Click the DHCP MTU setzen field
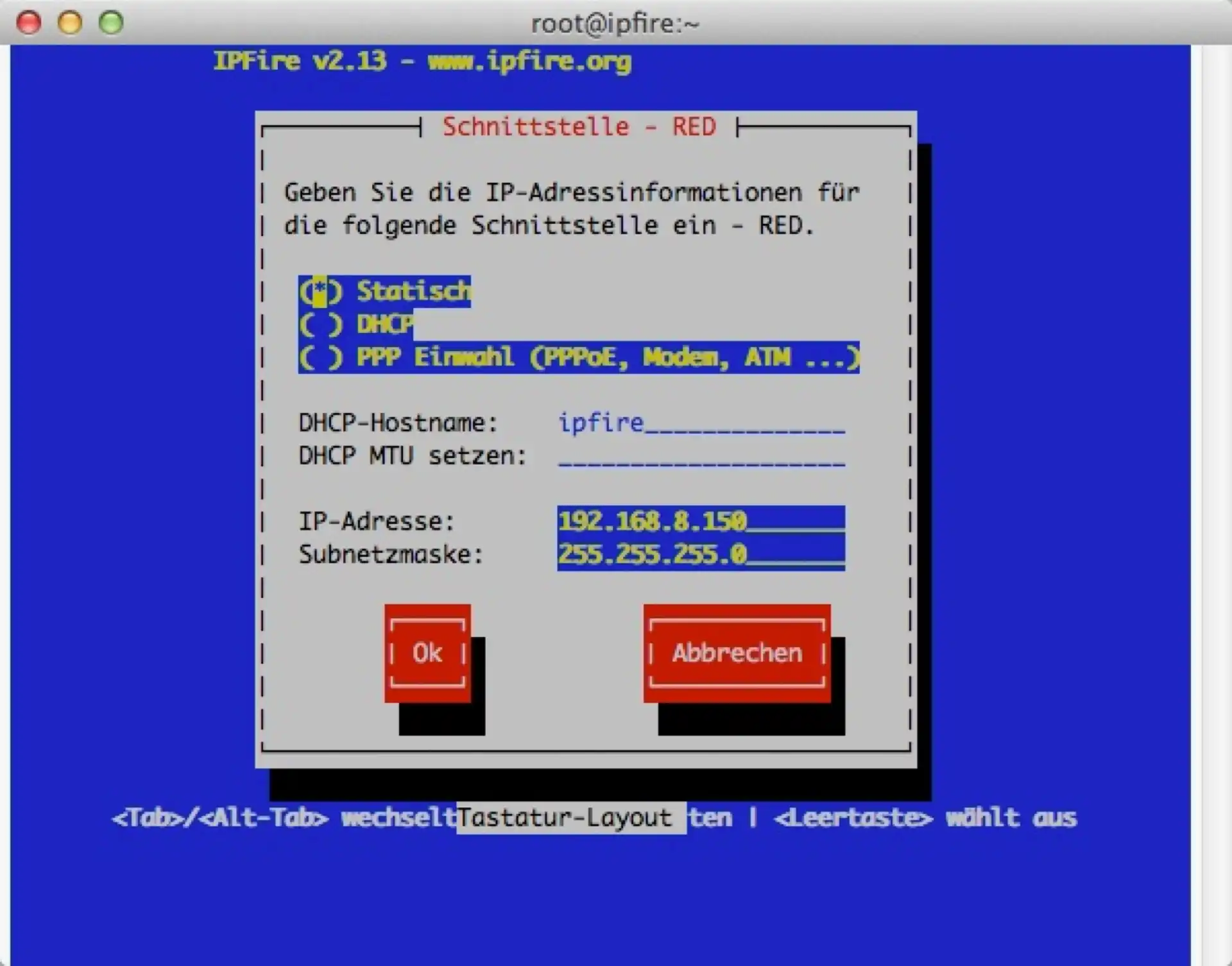1232x966 pixels. click(x=701, y=456)
